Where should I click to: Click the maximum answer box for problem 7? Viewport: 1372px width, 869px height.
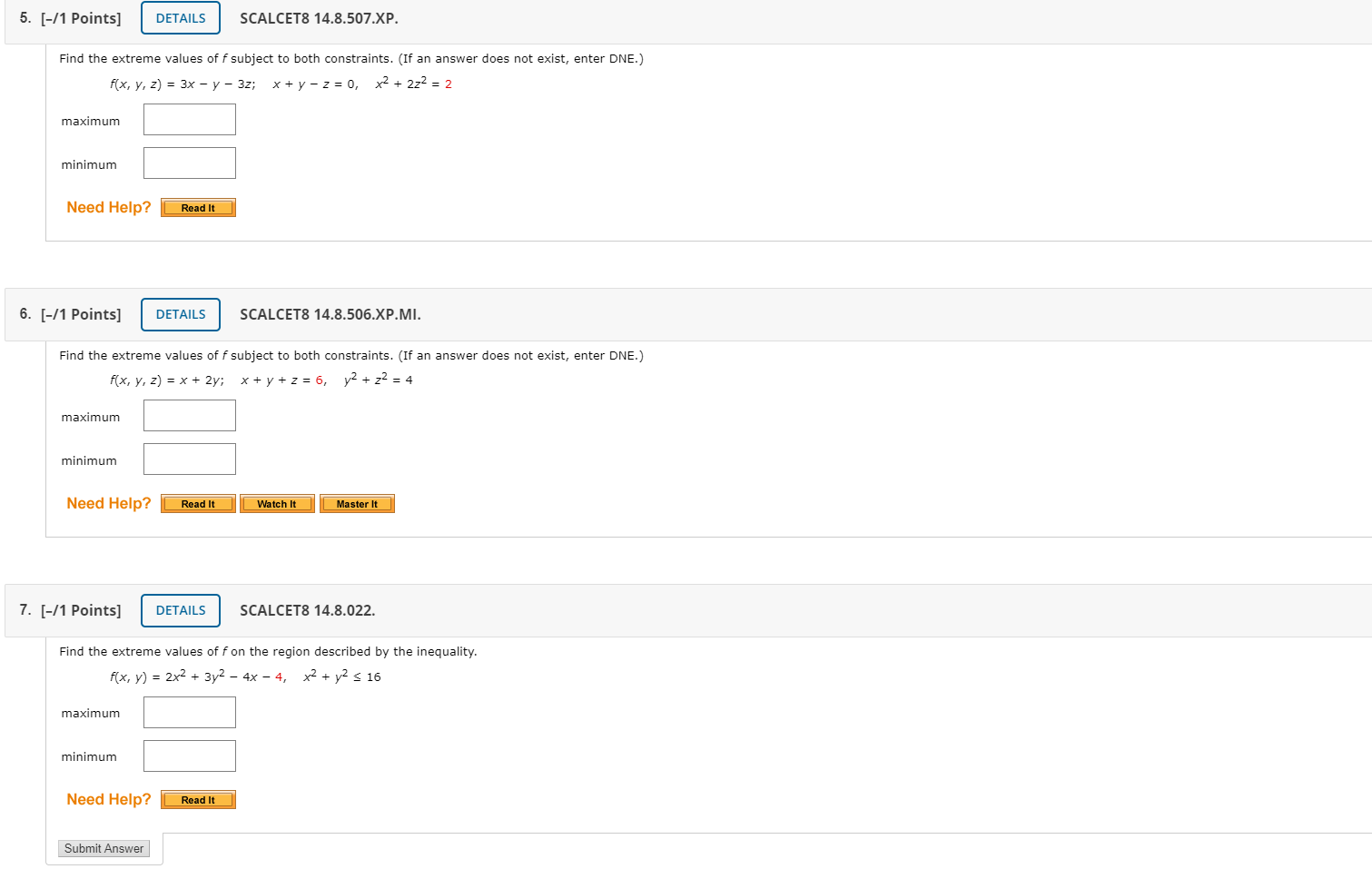click(189, 712)
